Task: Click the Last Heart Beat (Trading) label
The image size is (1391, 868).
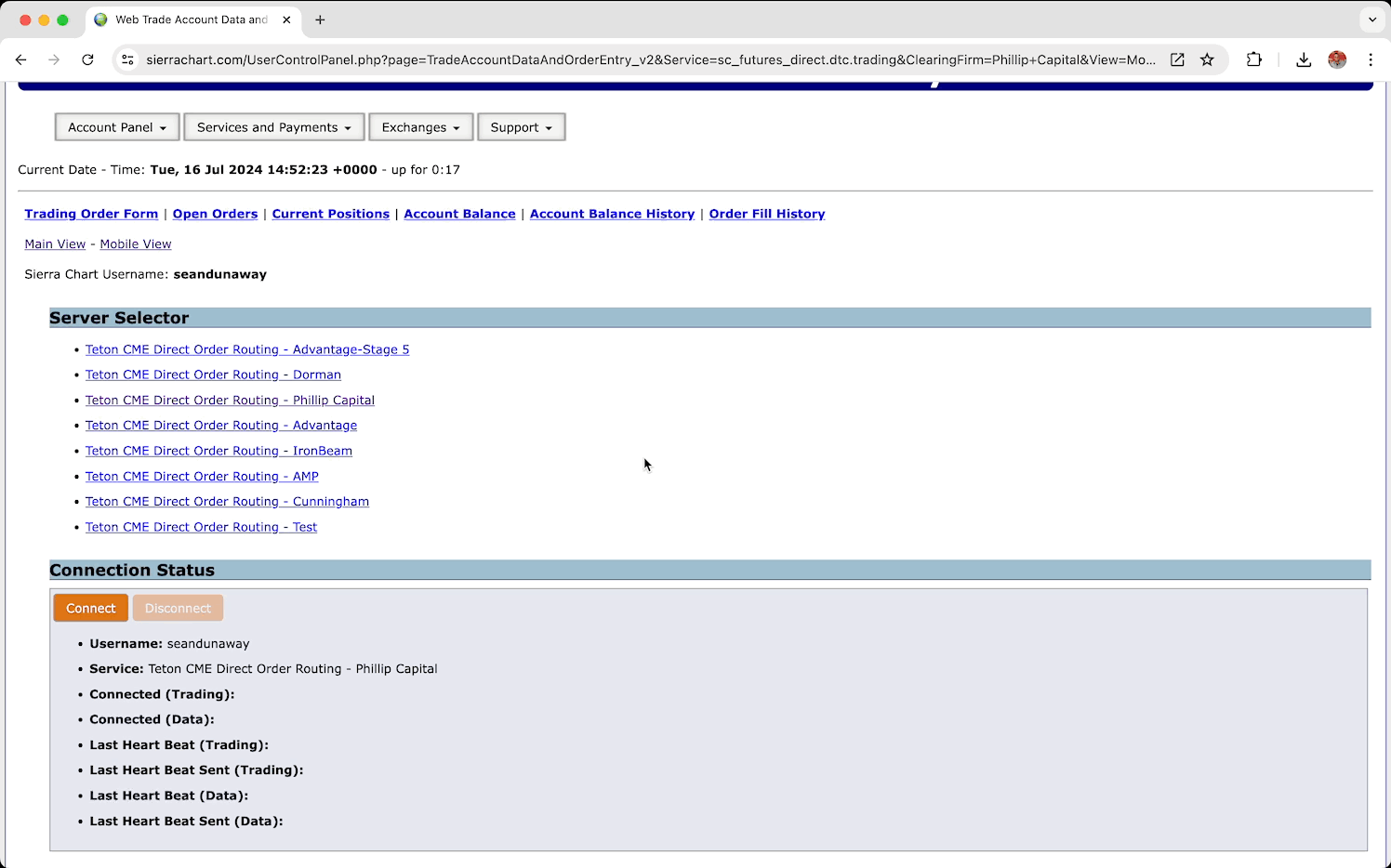Action: 179,745
